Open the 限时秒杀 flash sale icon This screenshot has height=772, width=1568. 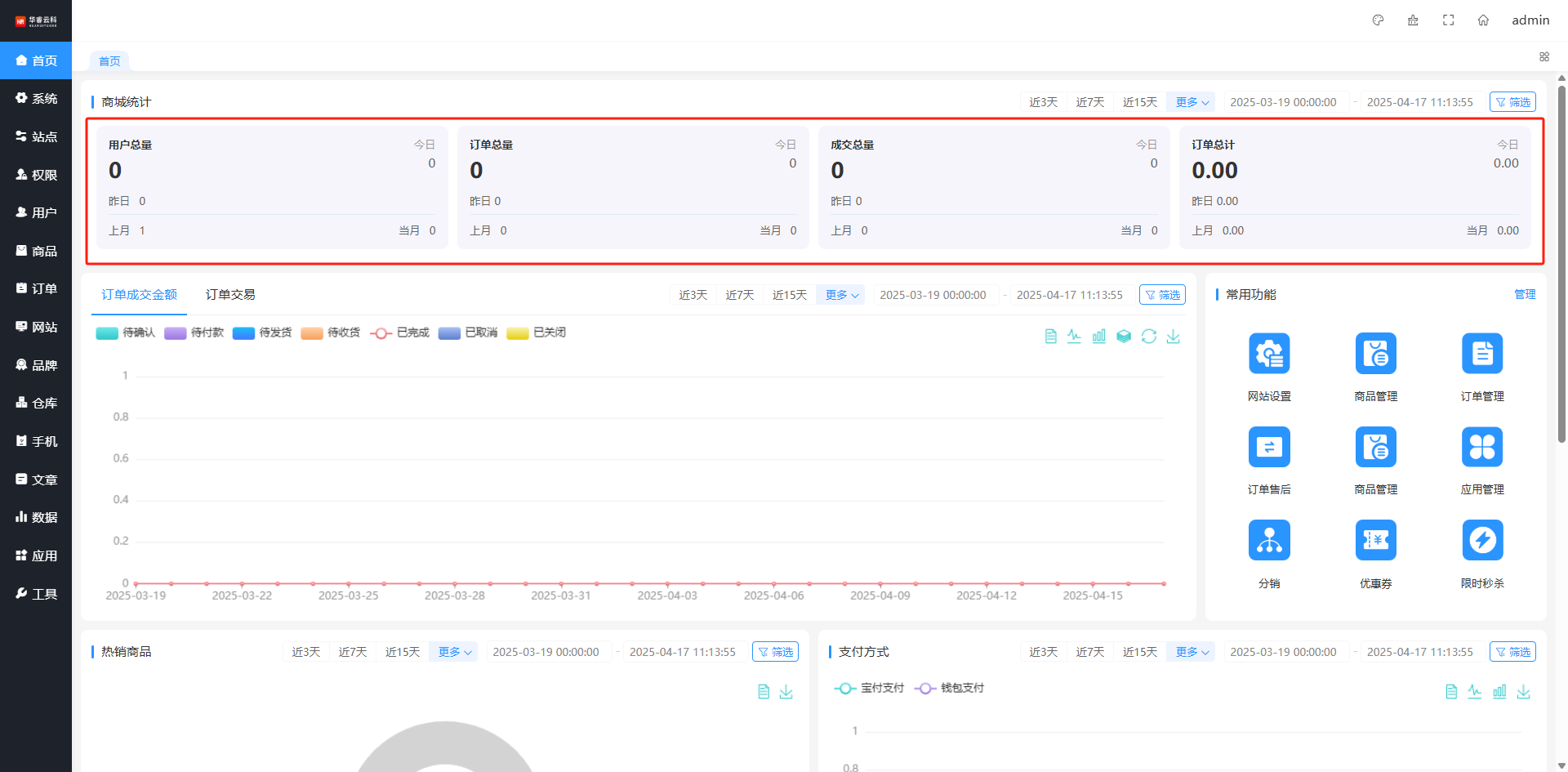(1481, 540)
